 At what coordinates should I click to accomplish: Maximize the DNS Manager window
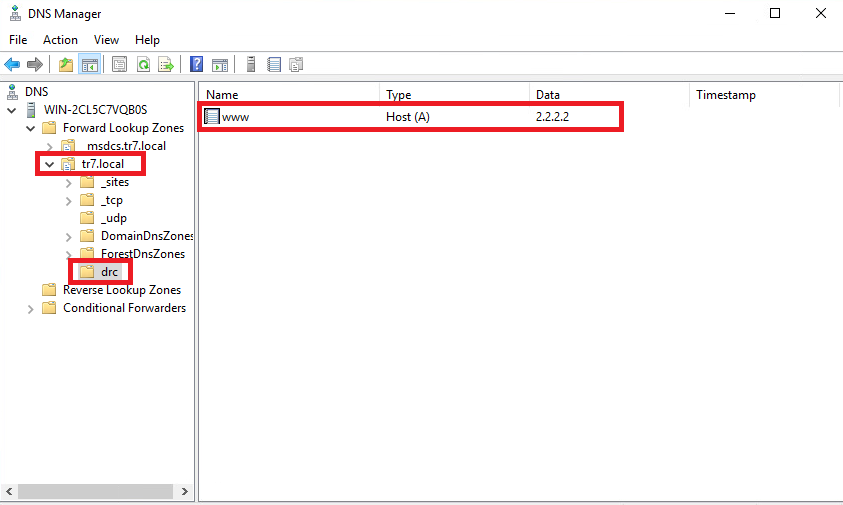(775, 13)
